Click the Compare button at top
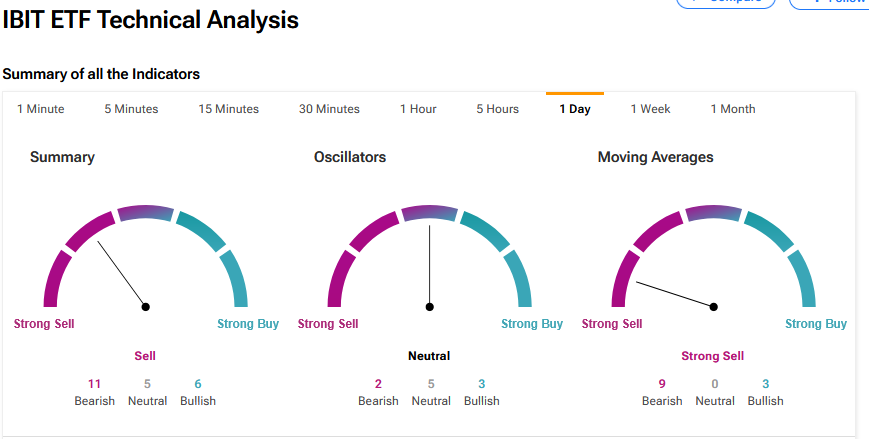Viewport: 869px width, 439px height. click(726, 3)
